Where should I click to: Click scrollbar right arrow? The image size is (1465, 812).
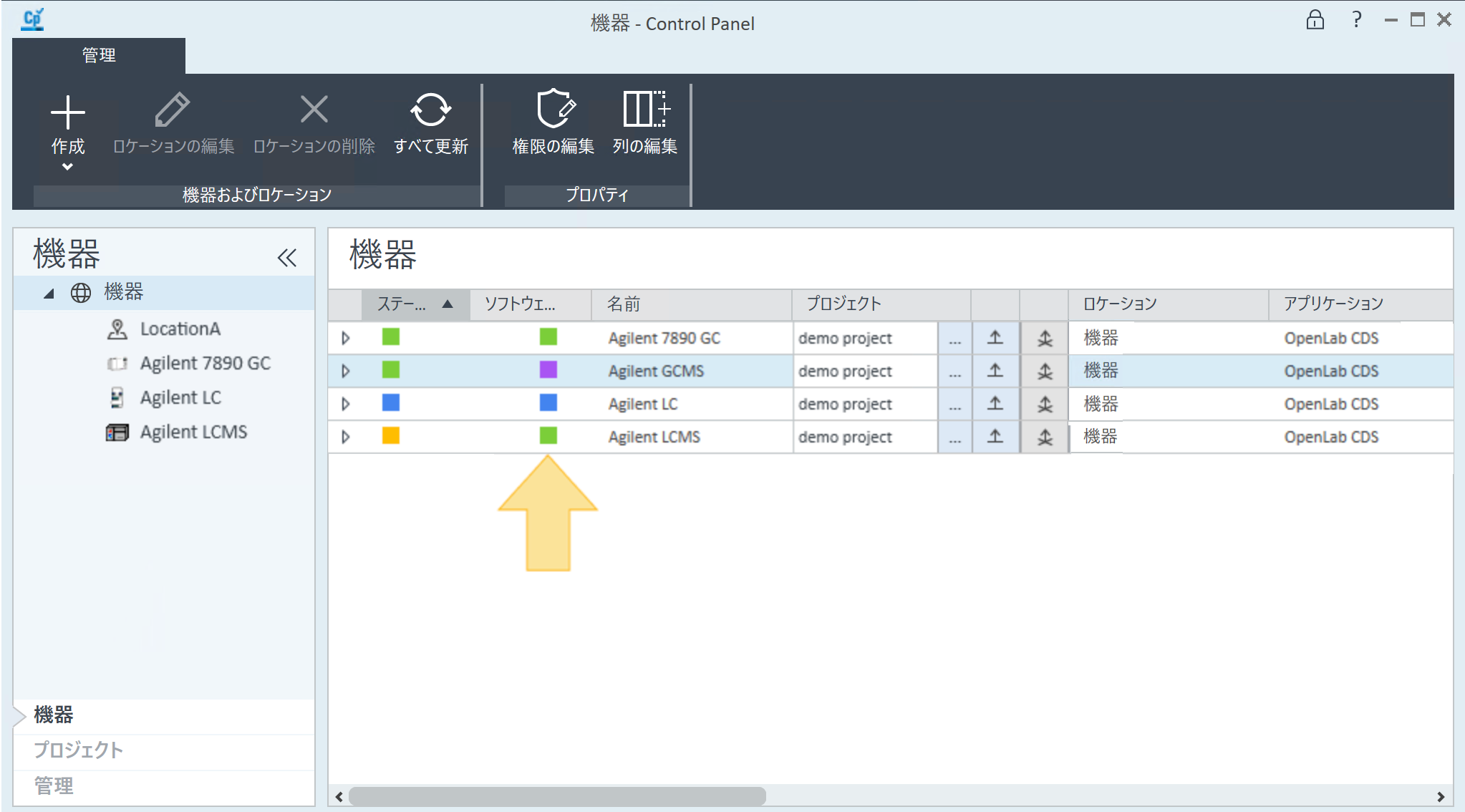click(1441, 796)
